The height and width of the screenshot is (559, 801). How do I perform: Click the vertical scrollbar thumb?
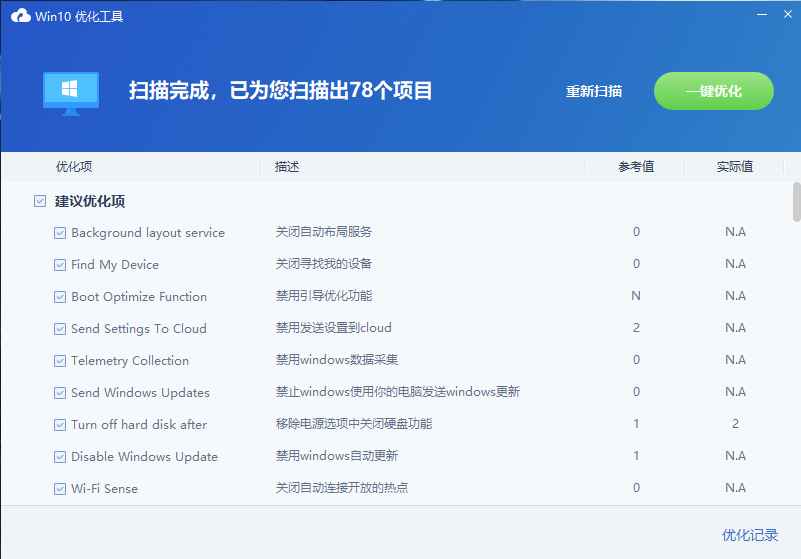796,202
